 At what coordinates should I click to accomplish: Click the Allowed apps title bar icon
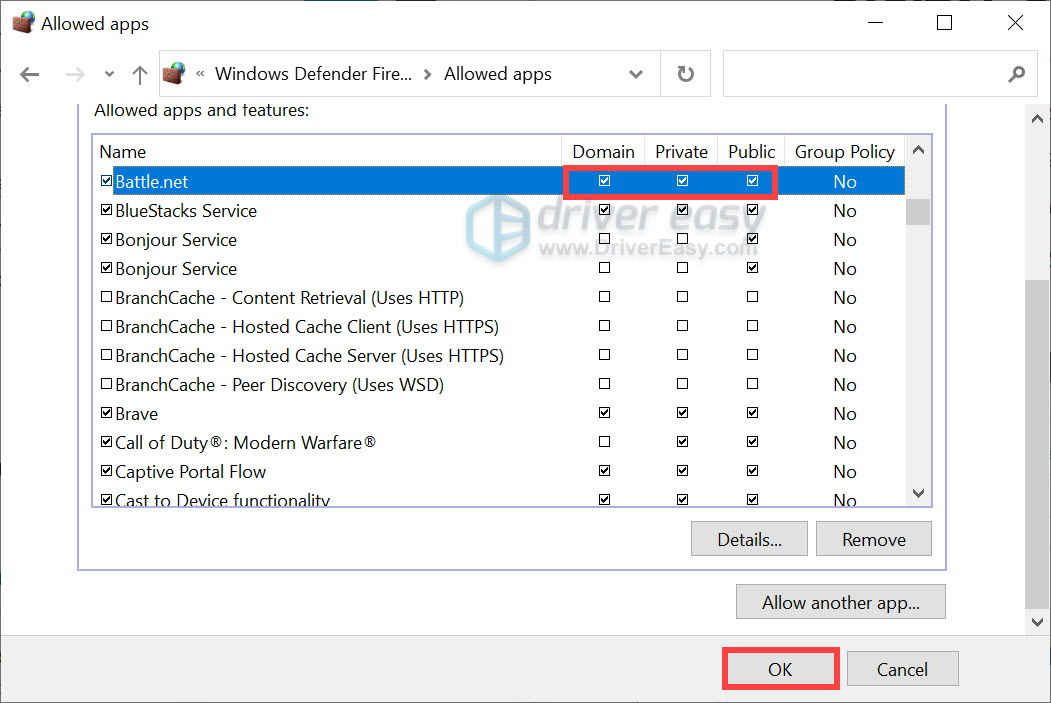[23, 22]
